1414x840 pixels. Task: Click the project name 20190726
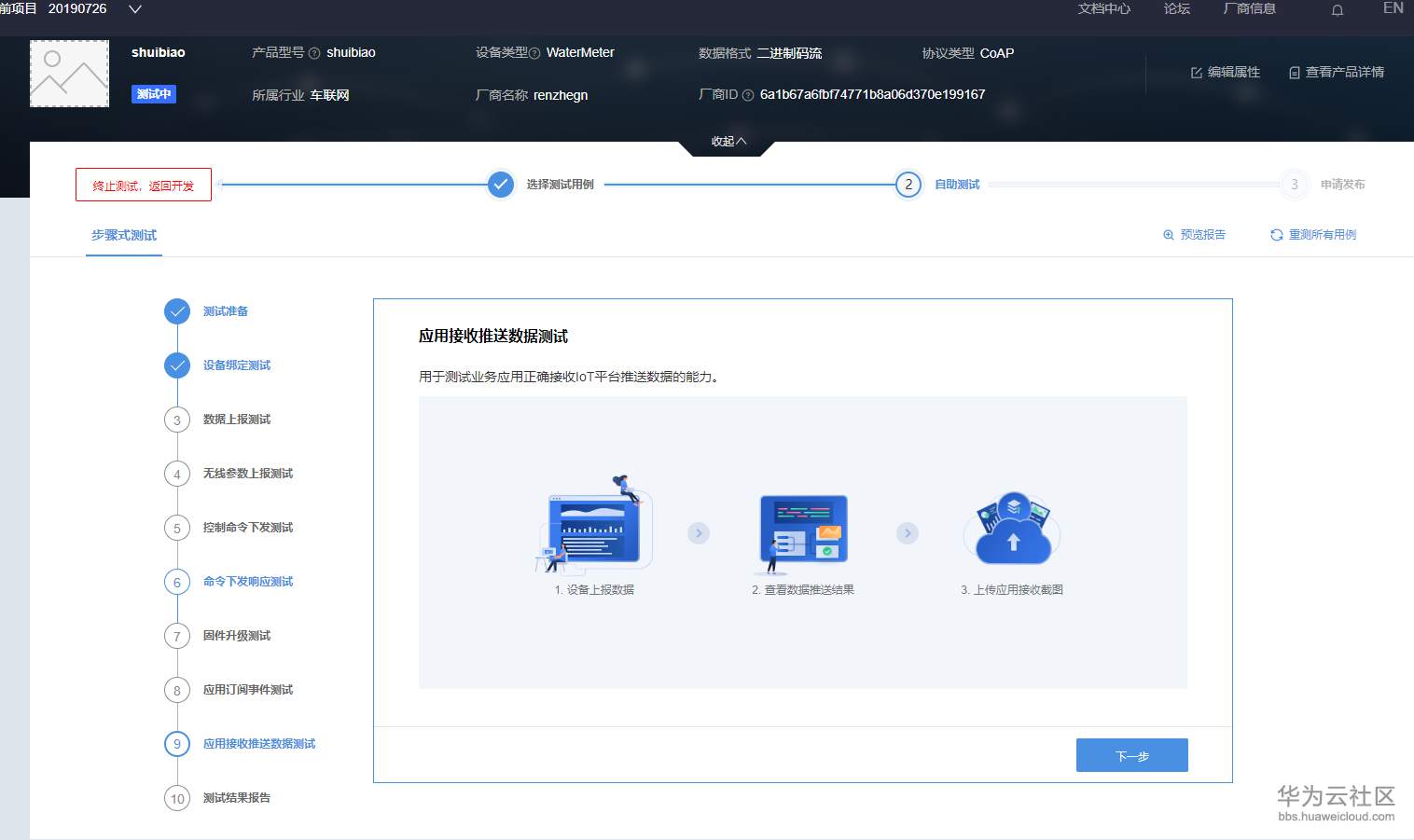click(77, 8)
